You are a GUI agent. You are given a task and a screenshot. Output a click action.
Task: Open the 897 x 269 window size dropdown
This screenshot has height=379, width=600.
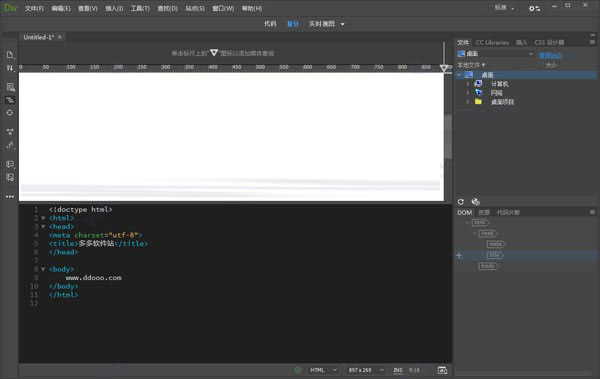click(x=366, y=370)
